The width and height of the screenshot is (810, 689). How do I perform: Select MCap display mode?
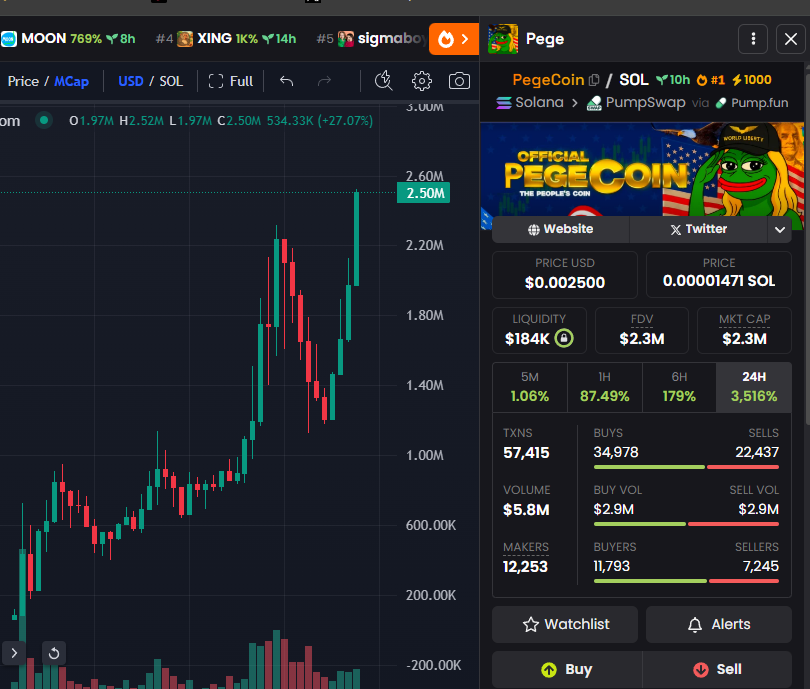pos(71,82)
